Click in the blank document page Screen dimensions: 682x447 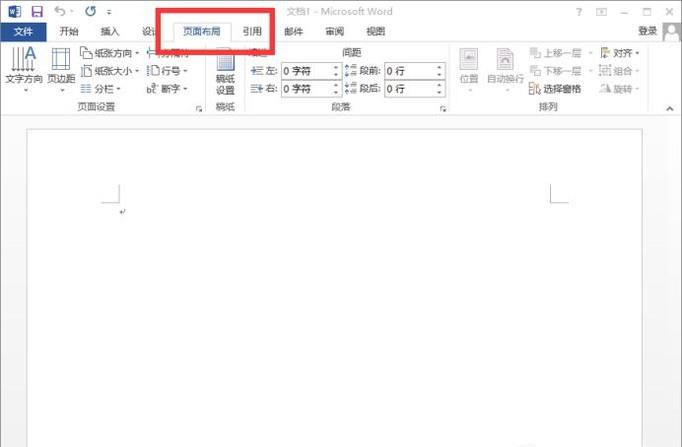pos(334,288)
